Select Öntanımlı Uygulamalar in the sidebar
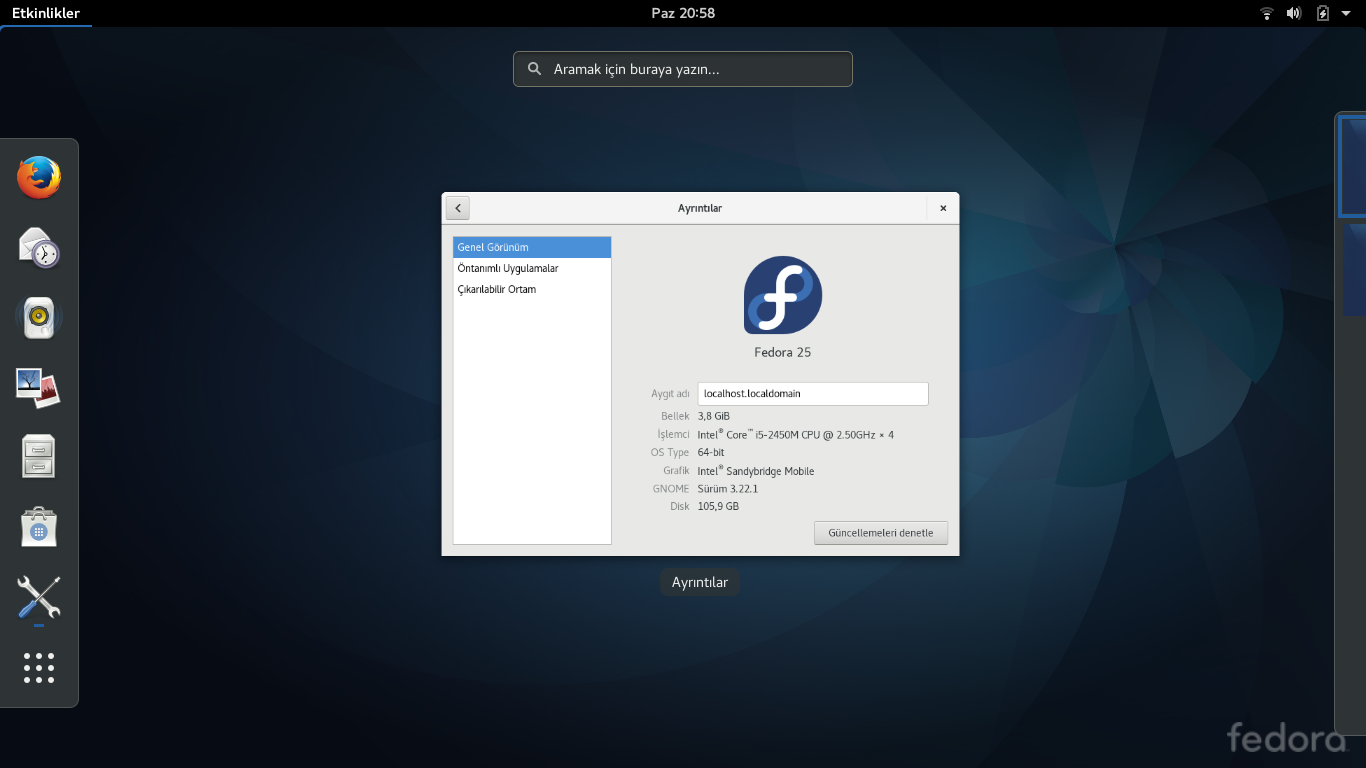Screen dimensions: 1366x768 click(532, 268)
